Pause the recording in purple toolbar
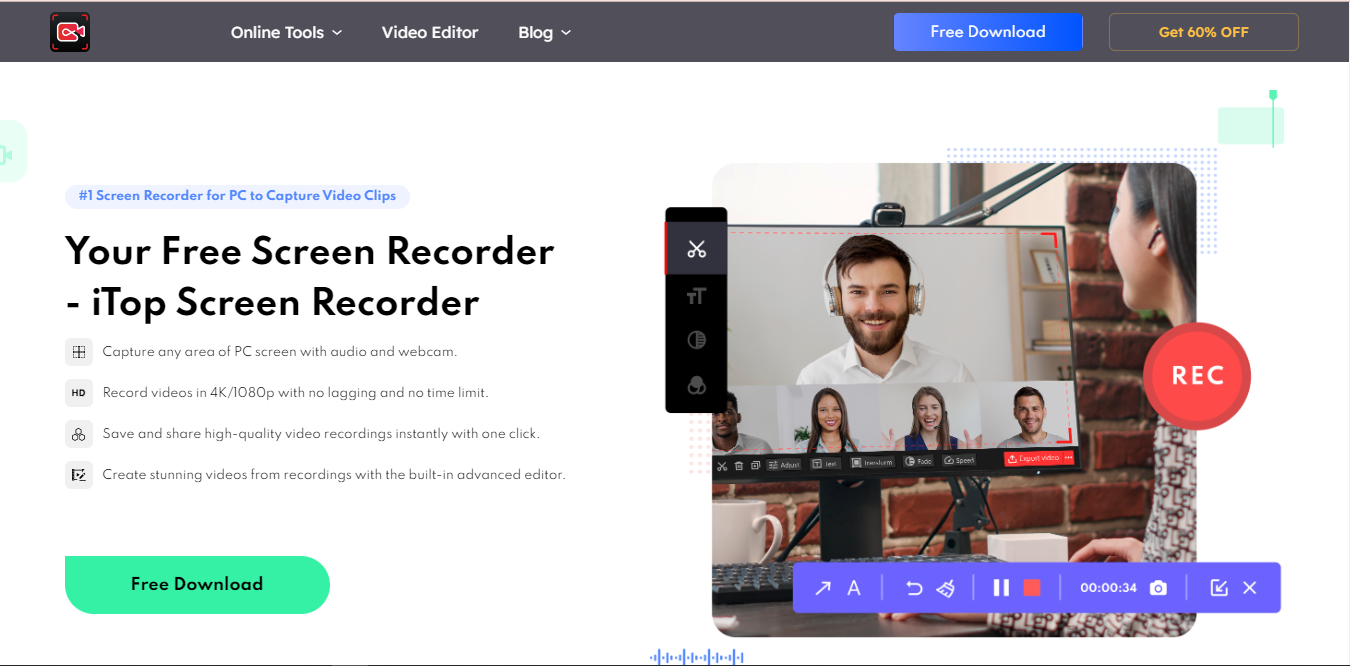Viewport: 1350px width, 666px height. tap(1001, 588)
